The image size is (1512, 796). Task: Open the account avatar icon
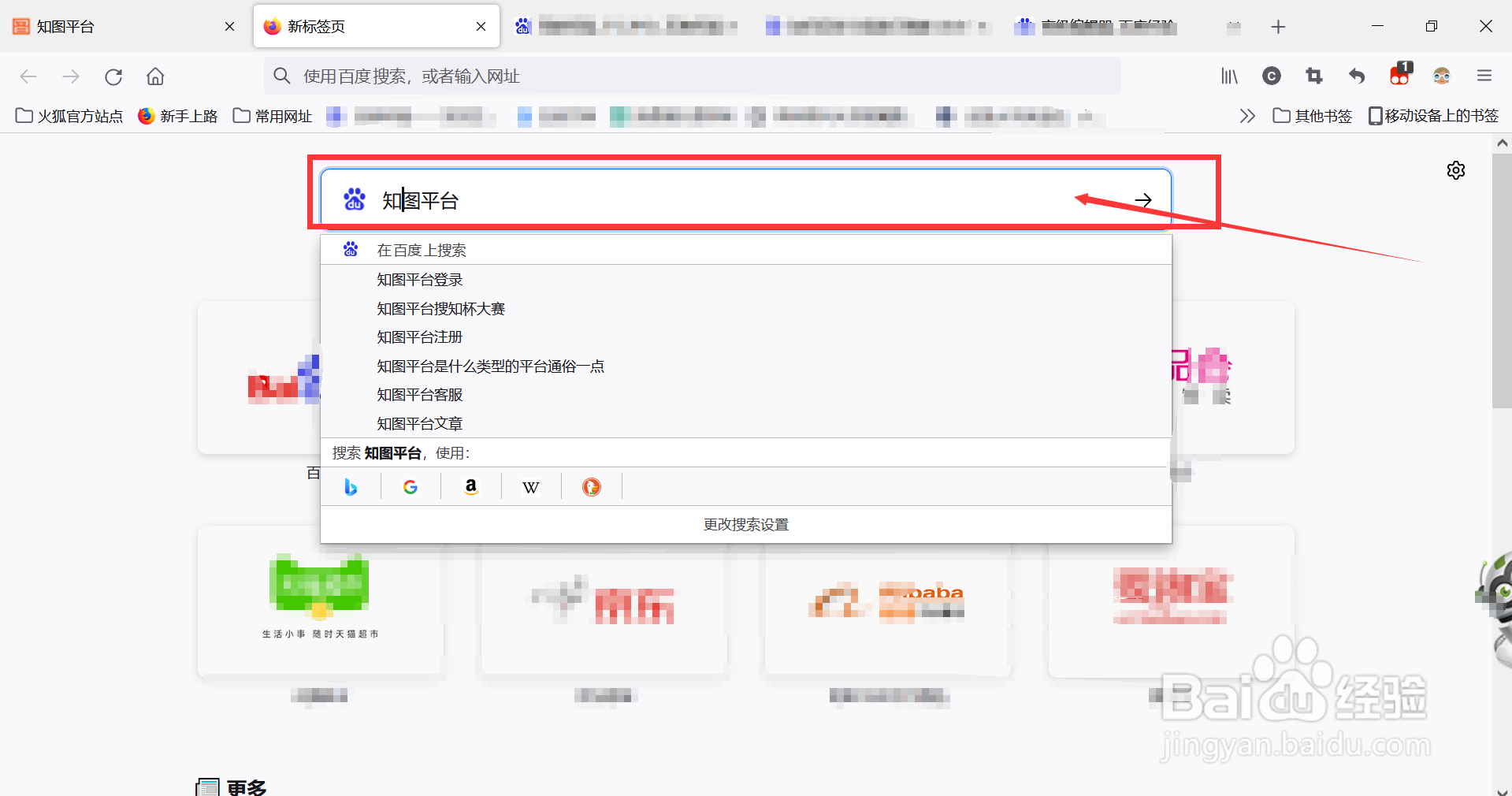[x=1442, y=76]
